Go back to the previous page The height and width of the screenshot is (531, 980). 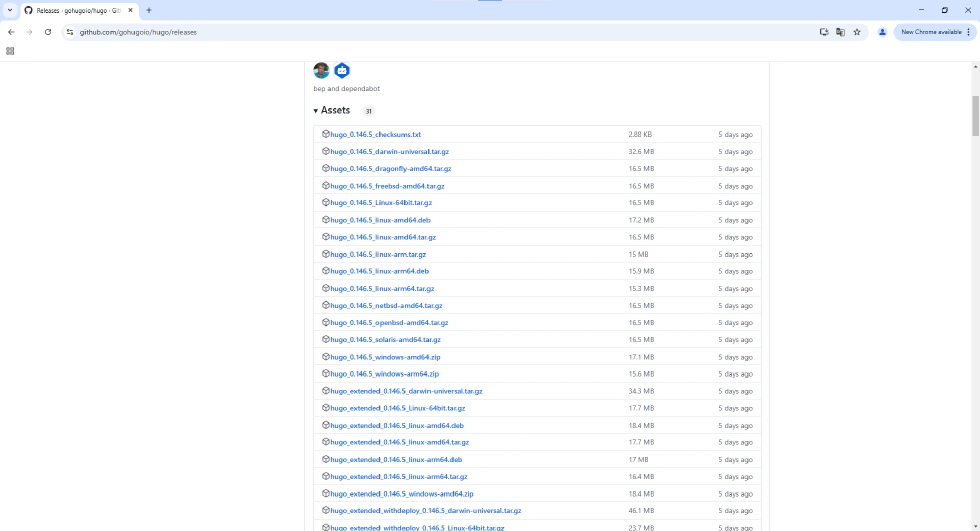11,32
